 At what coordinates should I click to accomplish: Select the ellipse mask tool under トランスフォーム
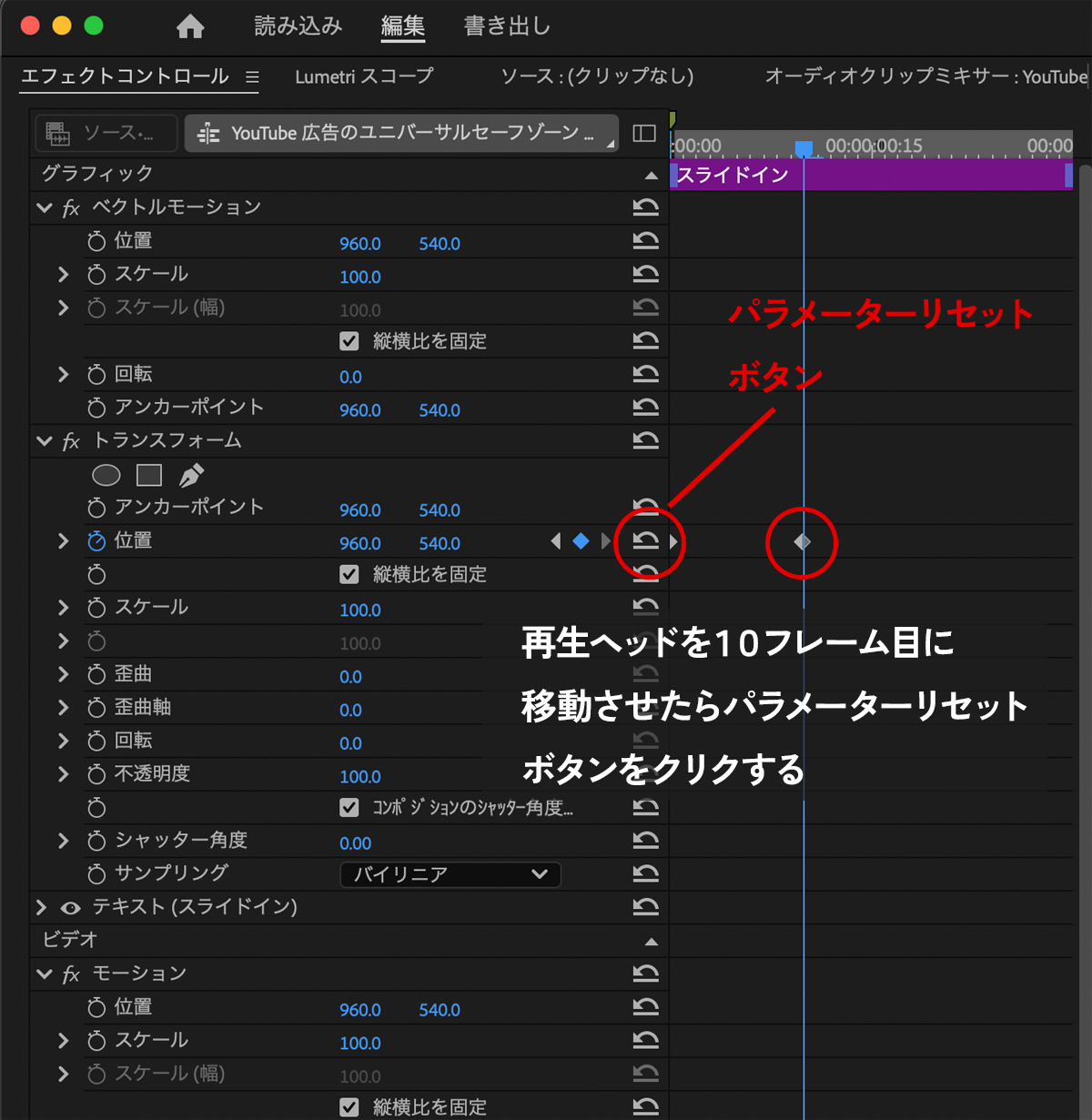coord(106,475)
